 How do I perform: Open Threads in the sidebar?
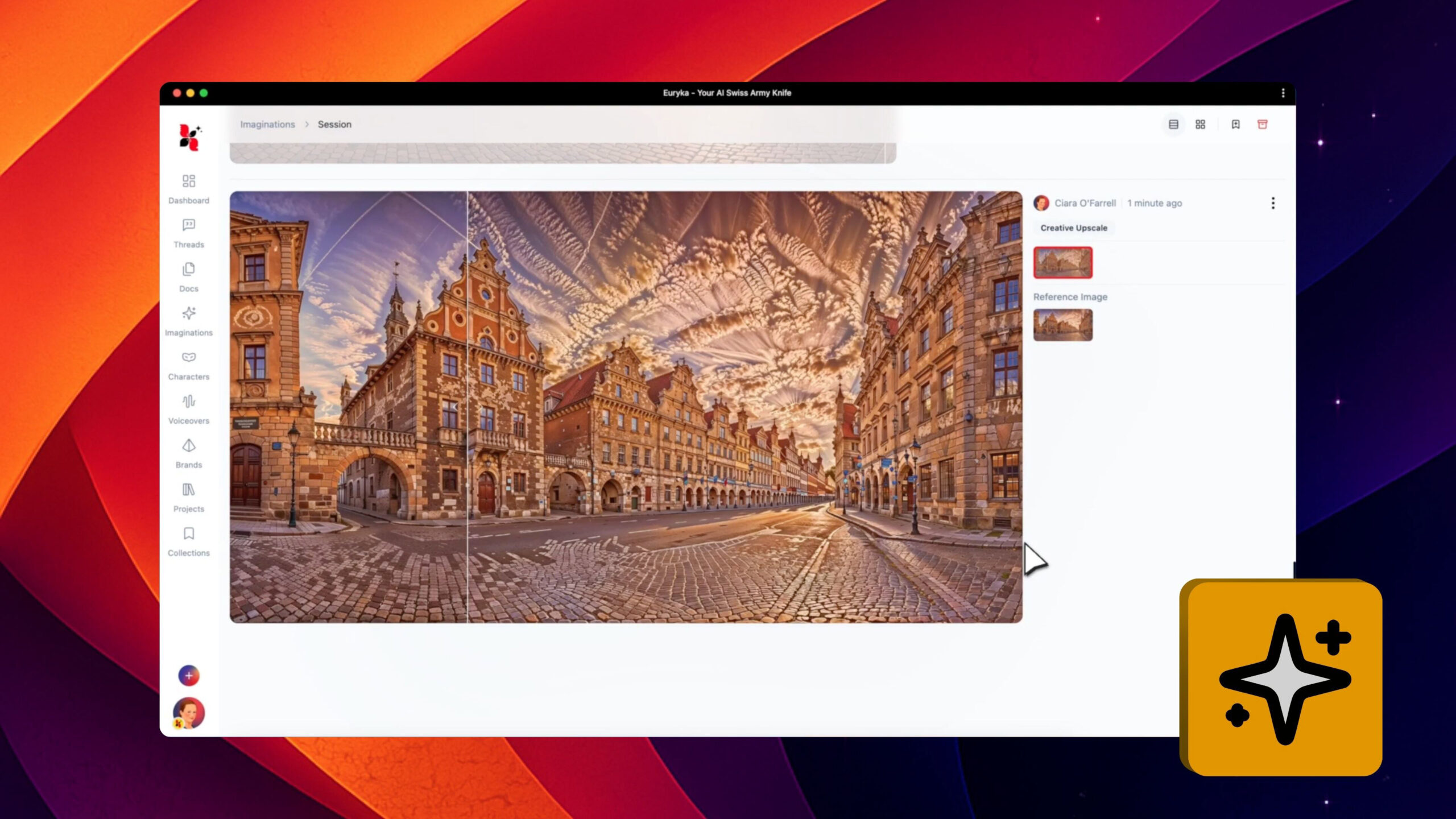pyautogui.click(x=188, y=226)
